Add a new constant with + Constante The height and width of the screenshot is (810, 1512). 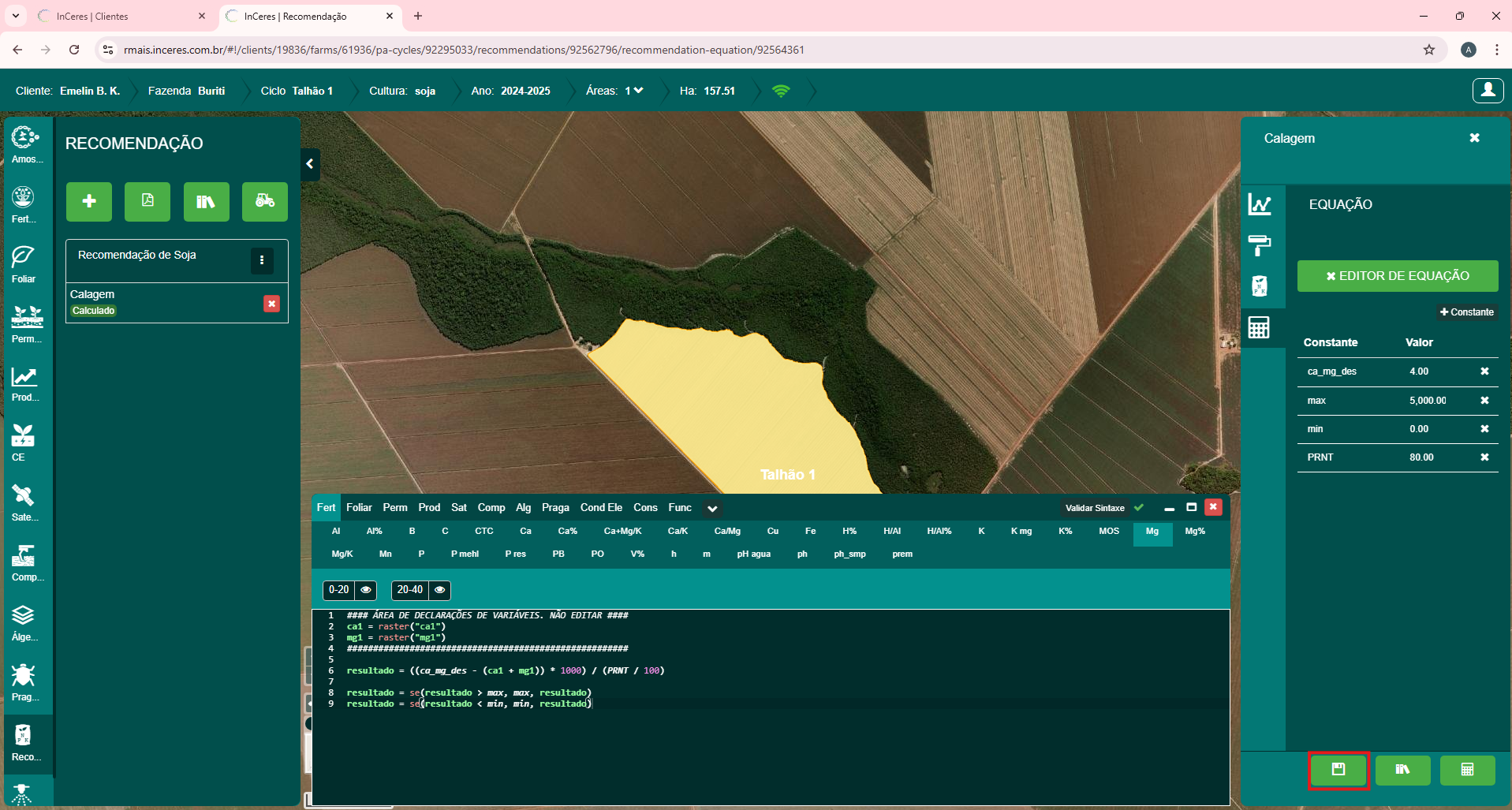pos(1466,312)
